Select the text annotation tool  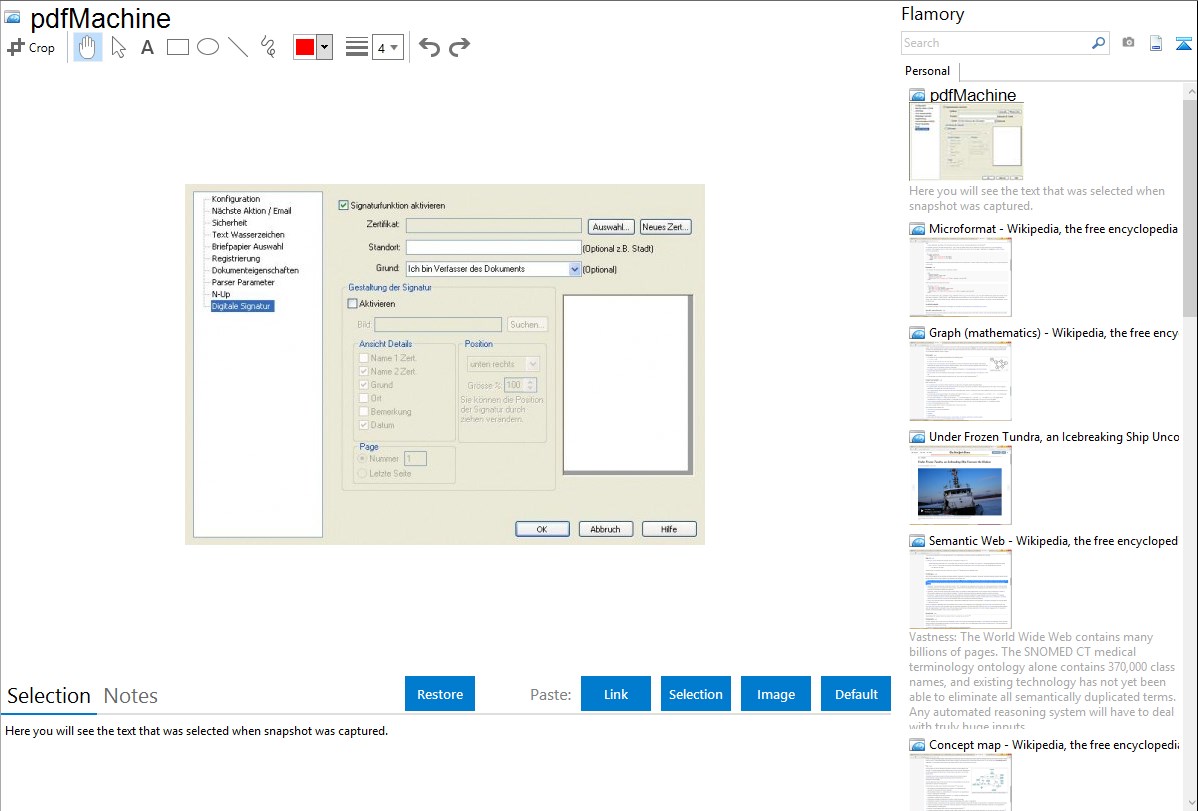[x=147, y=47]
